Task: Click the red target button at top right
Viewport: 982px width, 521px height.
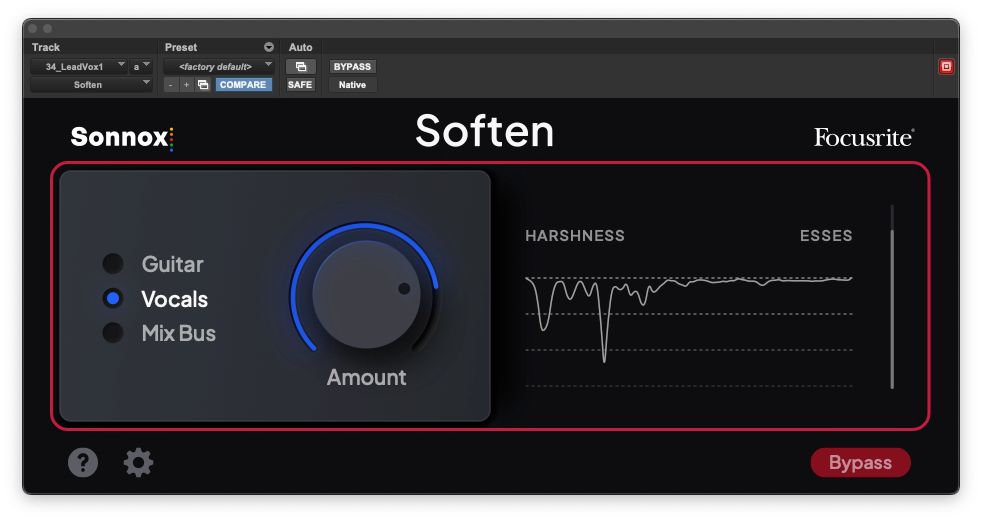Action: tap(946, 66)
